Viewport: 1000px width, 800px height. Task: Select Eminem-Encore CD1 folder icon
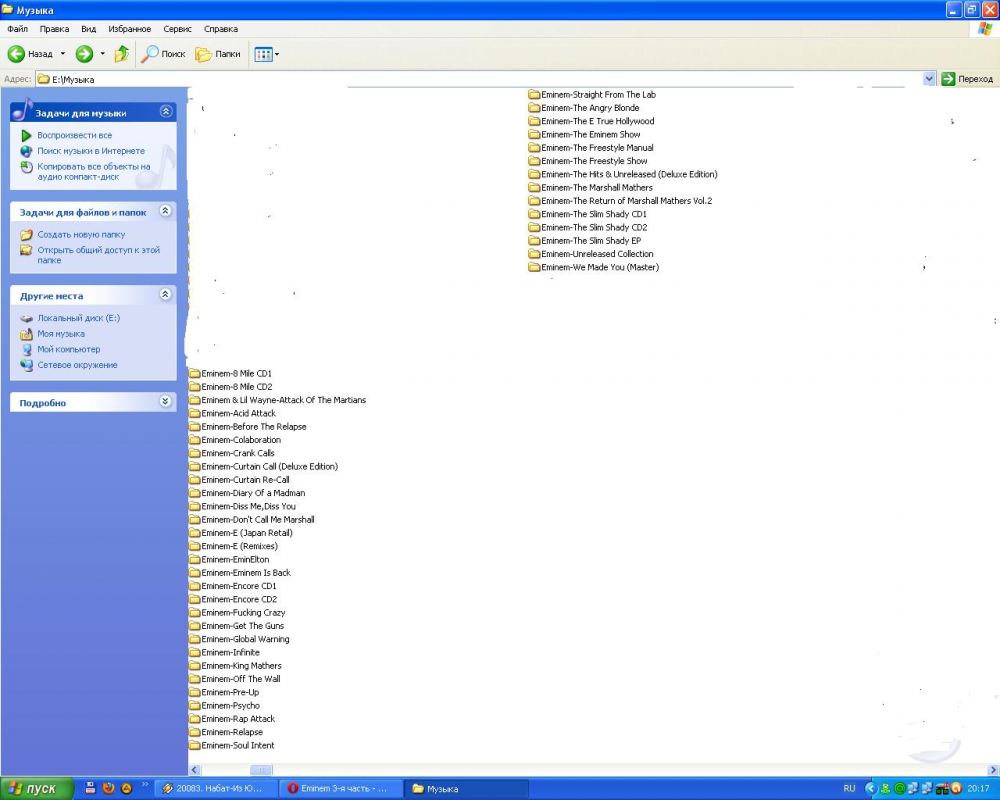[x=195, y=586]
